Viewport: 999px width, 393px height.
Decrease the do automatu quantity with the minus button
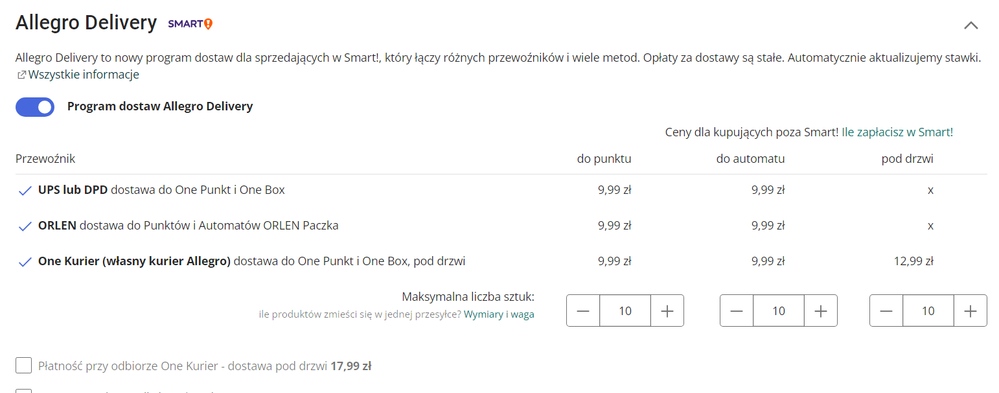pyautogui.click(x=737, y=311)
